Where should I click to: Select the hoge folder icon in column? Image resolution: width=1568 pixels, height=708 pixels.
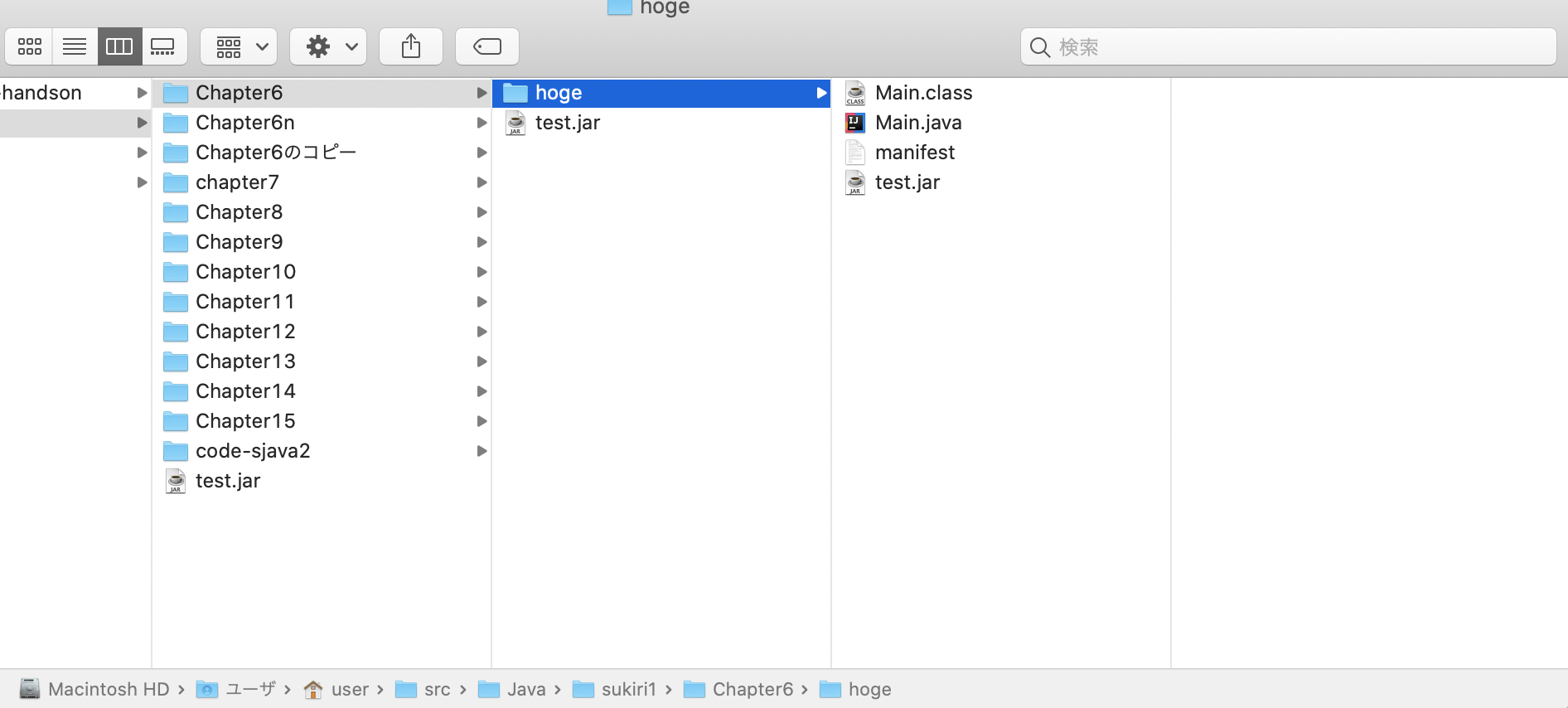click(x=515, y=93)
